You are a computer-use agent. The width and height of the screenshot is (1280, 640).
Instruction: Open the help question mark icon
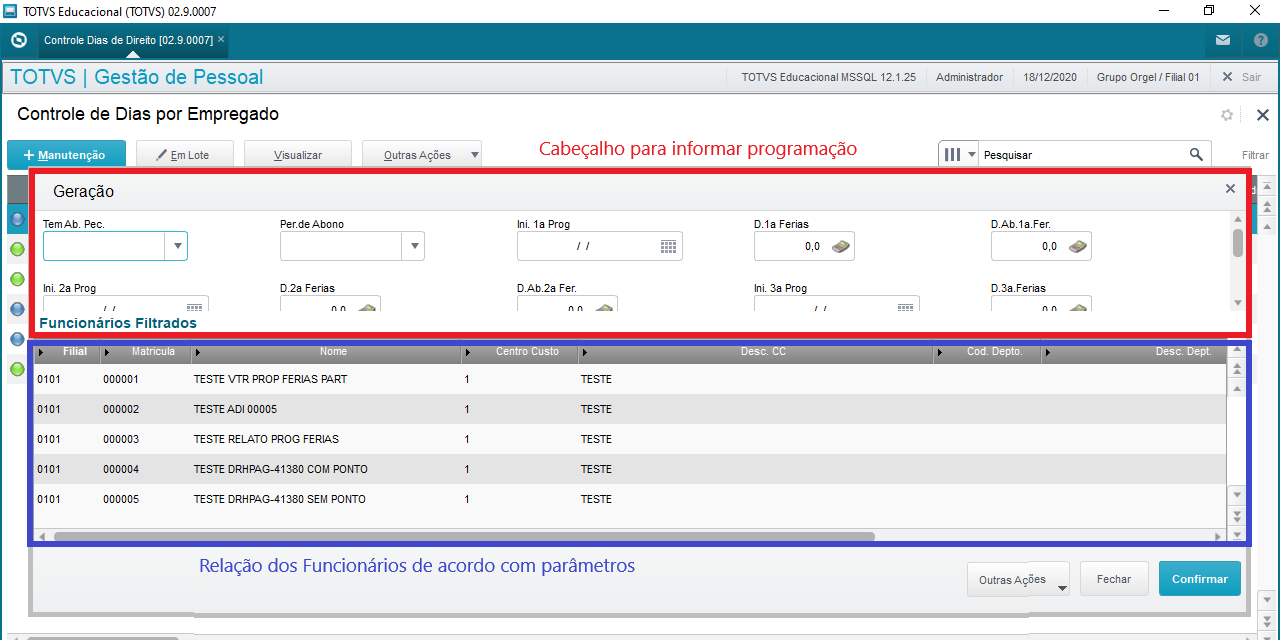pyautogui.click(x=1261, y=41)
